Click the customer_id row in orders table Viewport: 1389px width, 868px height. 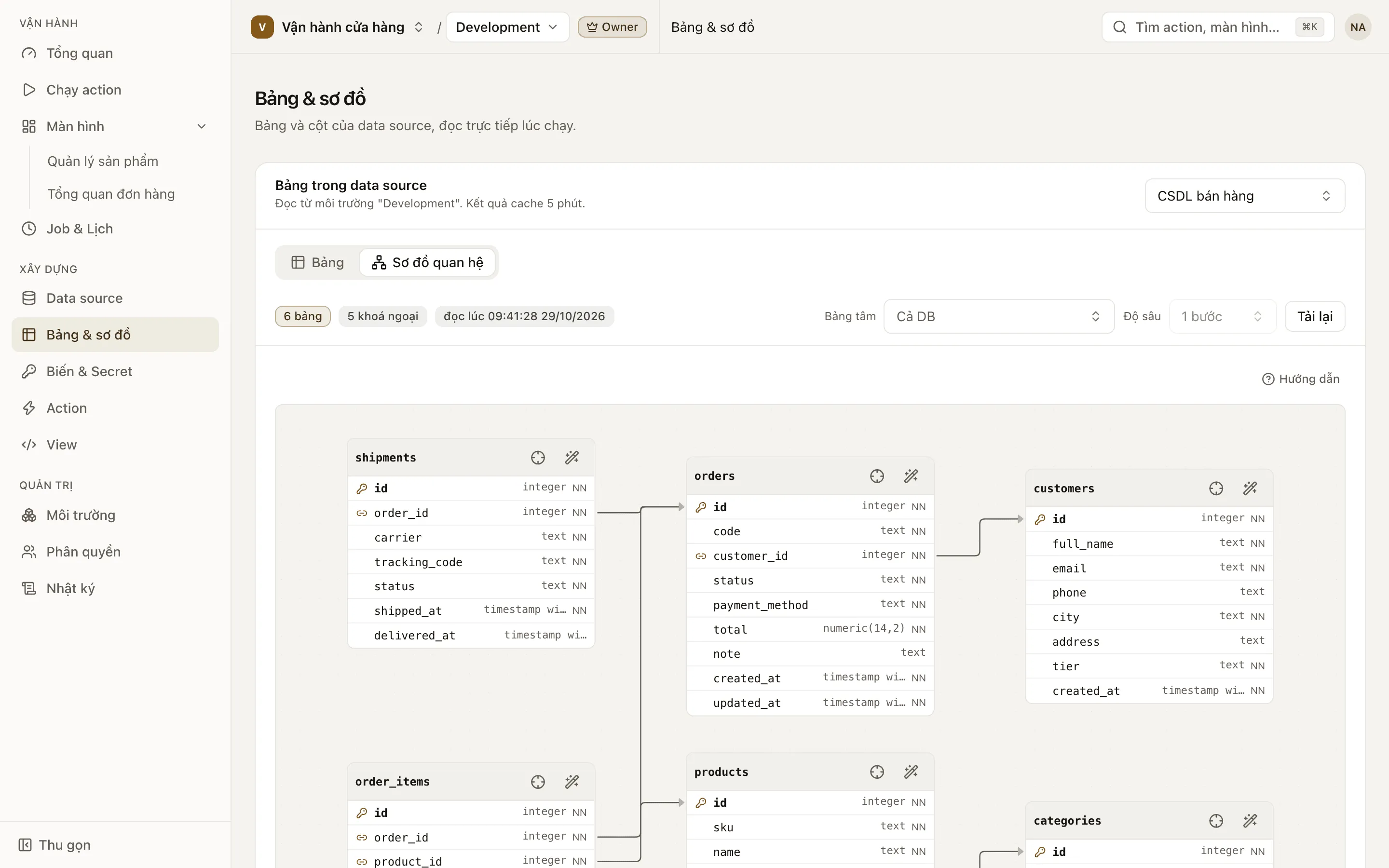[810, 556]
